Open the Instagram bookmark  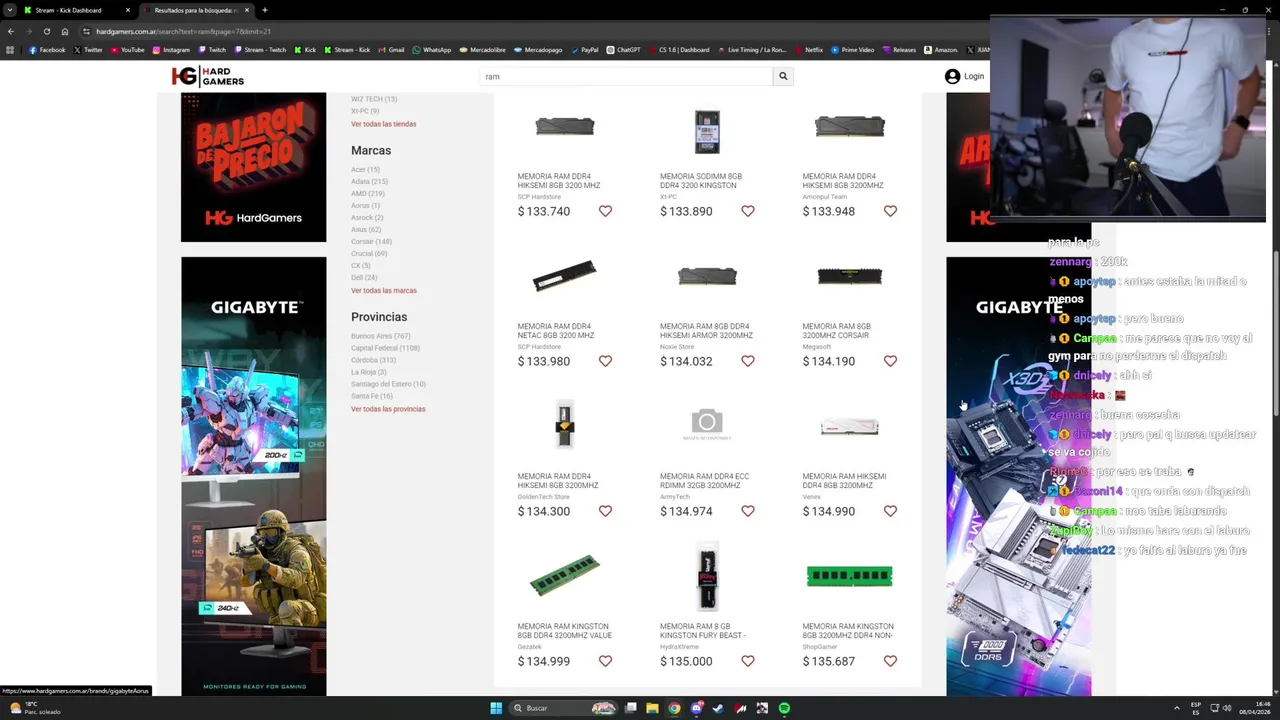(171, 49)
